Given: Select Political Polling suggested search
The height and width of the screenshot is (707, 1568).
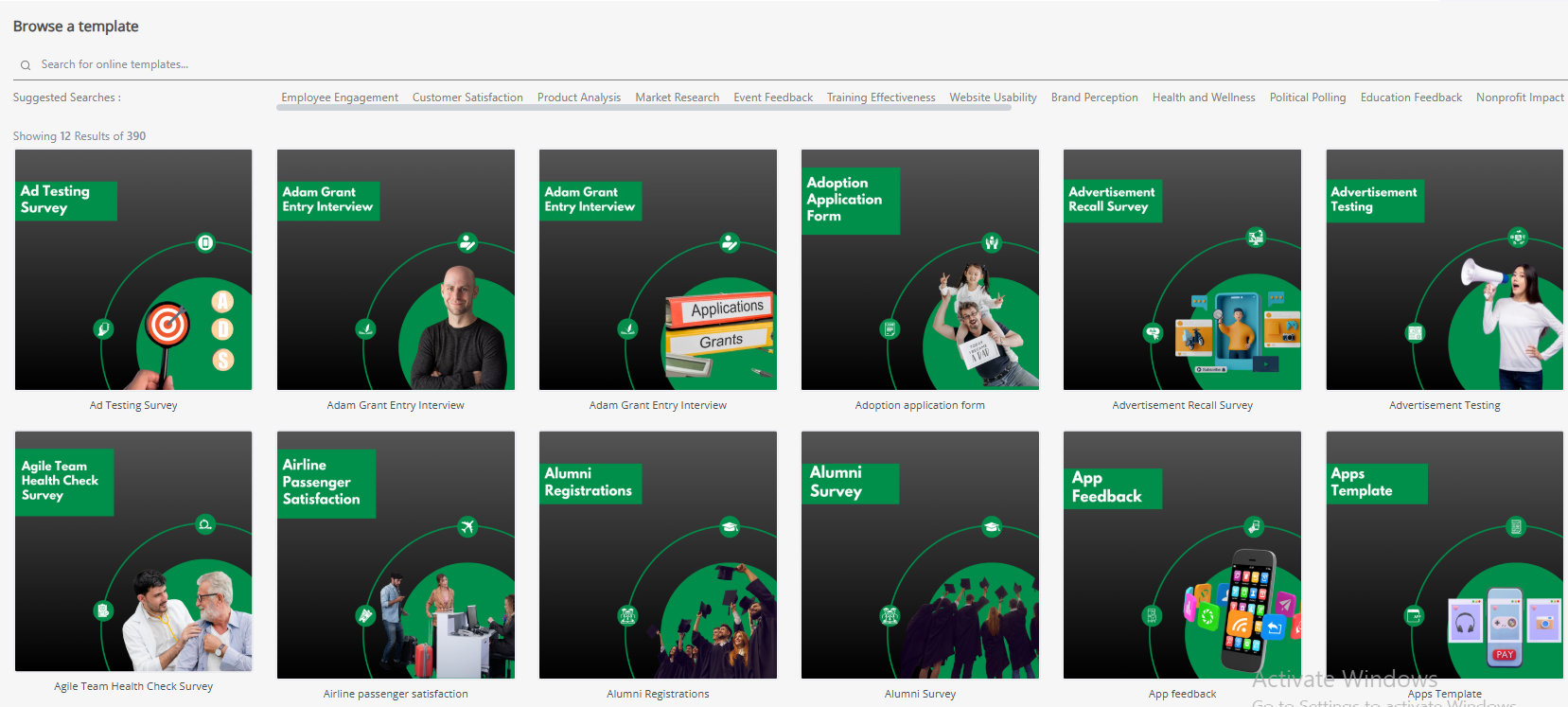Looking at the screenshot, I should (x=1308, y=97).
